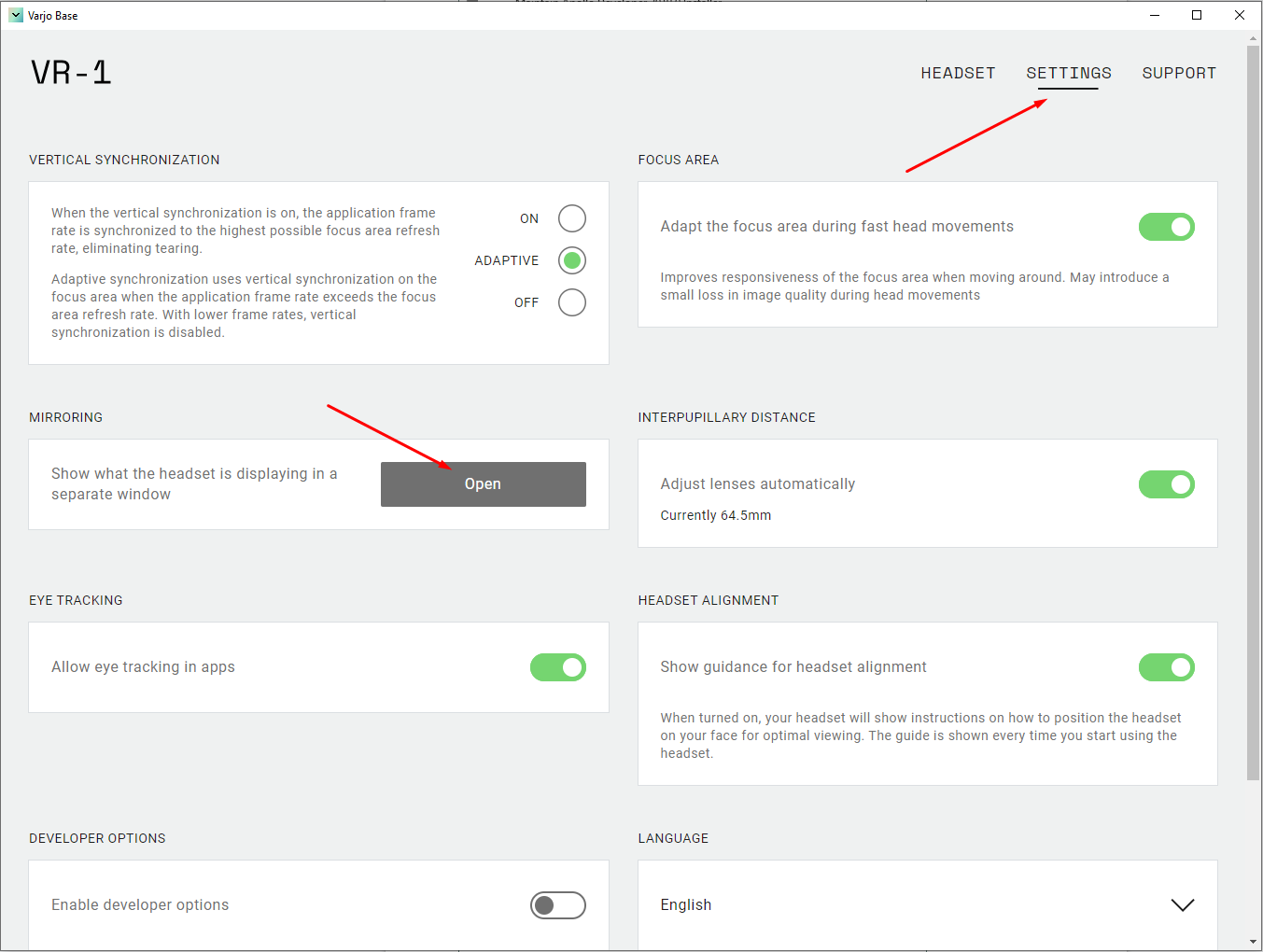Click the EYE TRACKING heading
1263x952 pixels.
point(76,600)
